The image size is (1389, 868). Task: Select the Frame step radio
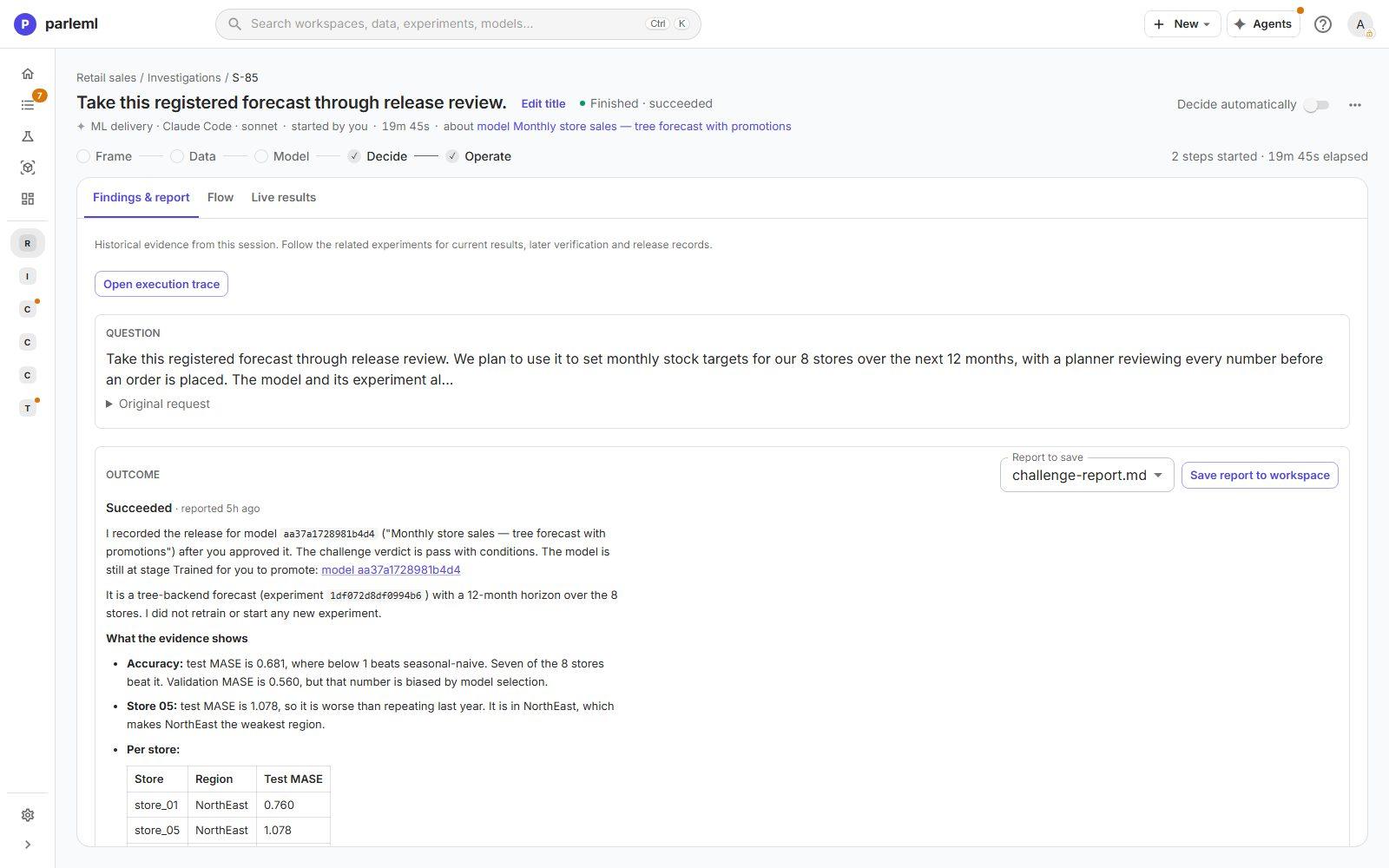83,156
